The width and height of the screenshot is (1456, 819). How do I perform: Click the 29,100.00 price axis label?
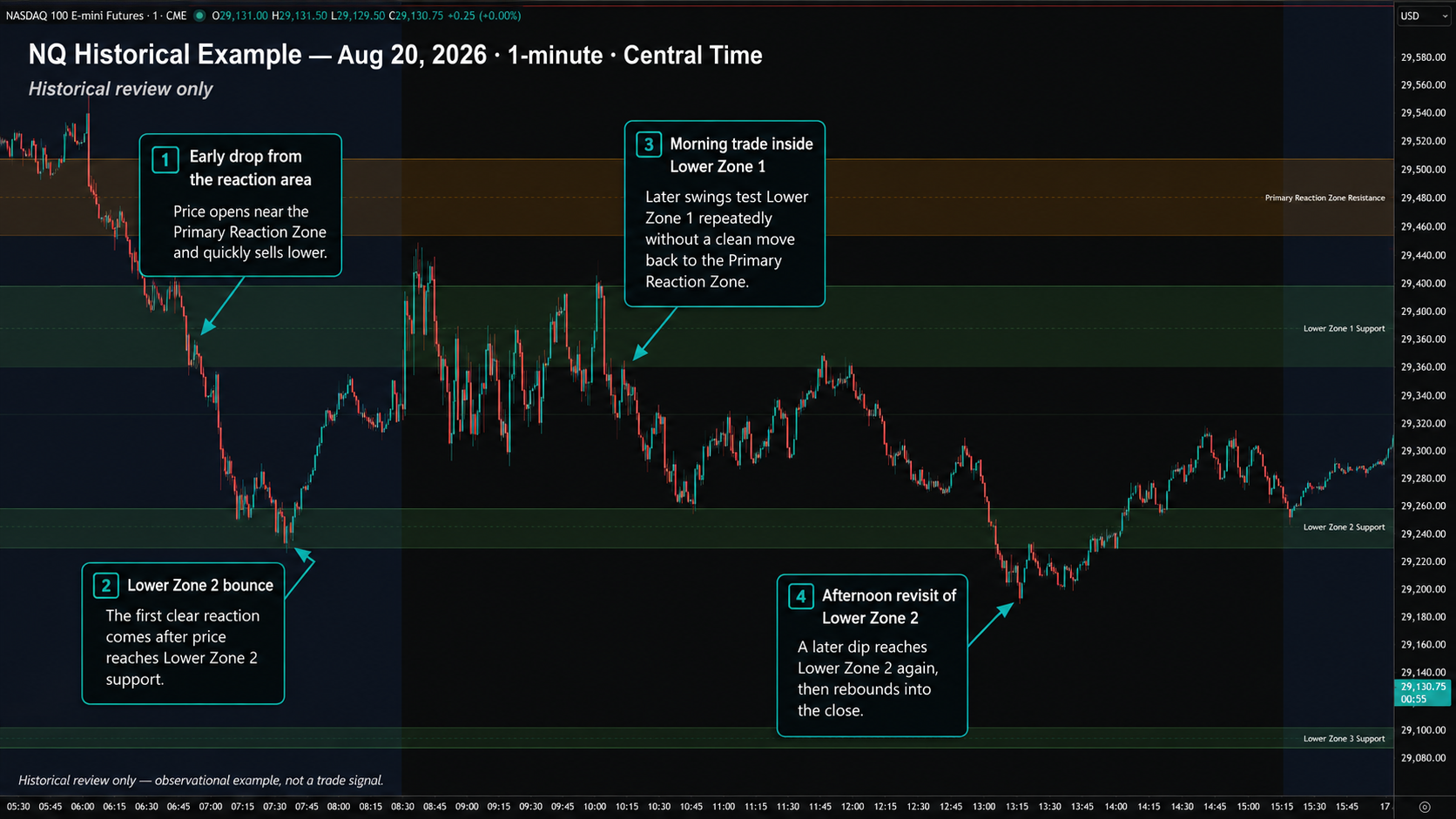pyautogui.click(x=1423, y=730)
